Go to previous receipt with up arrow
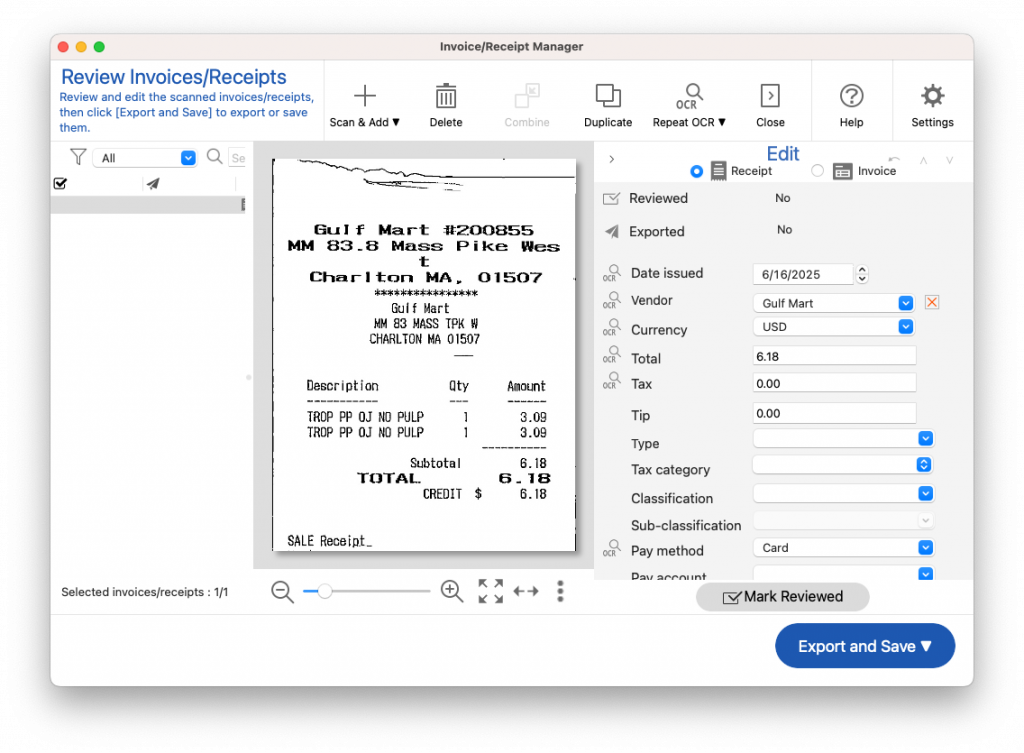The width and height of the screenshot is (1024, 753). (923, 161)
